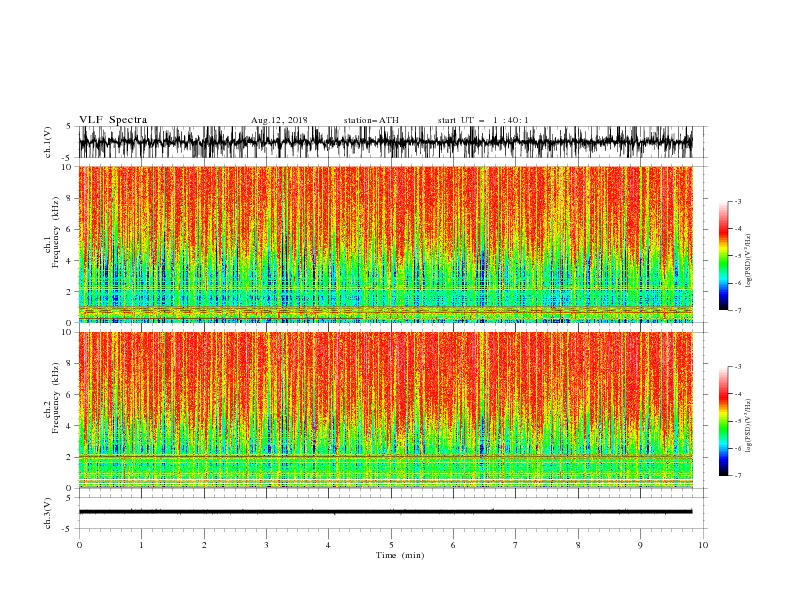The image size is (792, 612).
Task: Click the ch.2 spectrogram red line at 2 kHz
Action: point(385,456)
